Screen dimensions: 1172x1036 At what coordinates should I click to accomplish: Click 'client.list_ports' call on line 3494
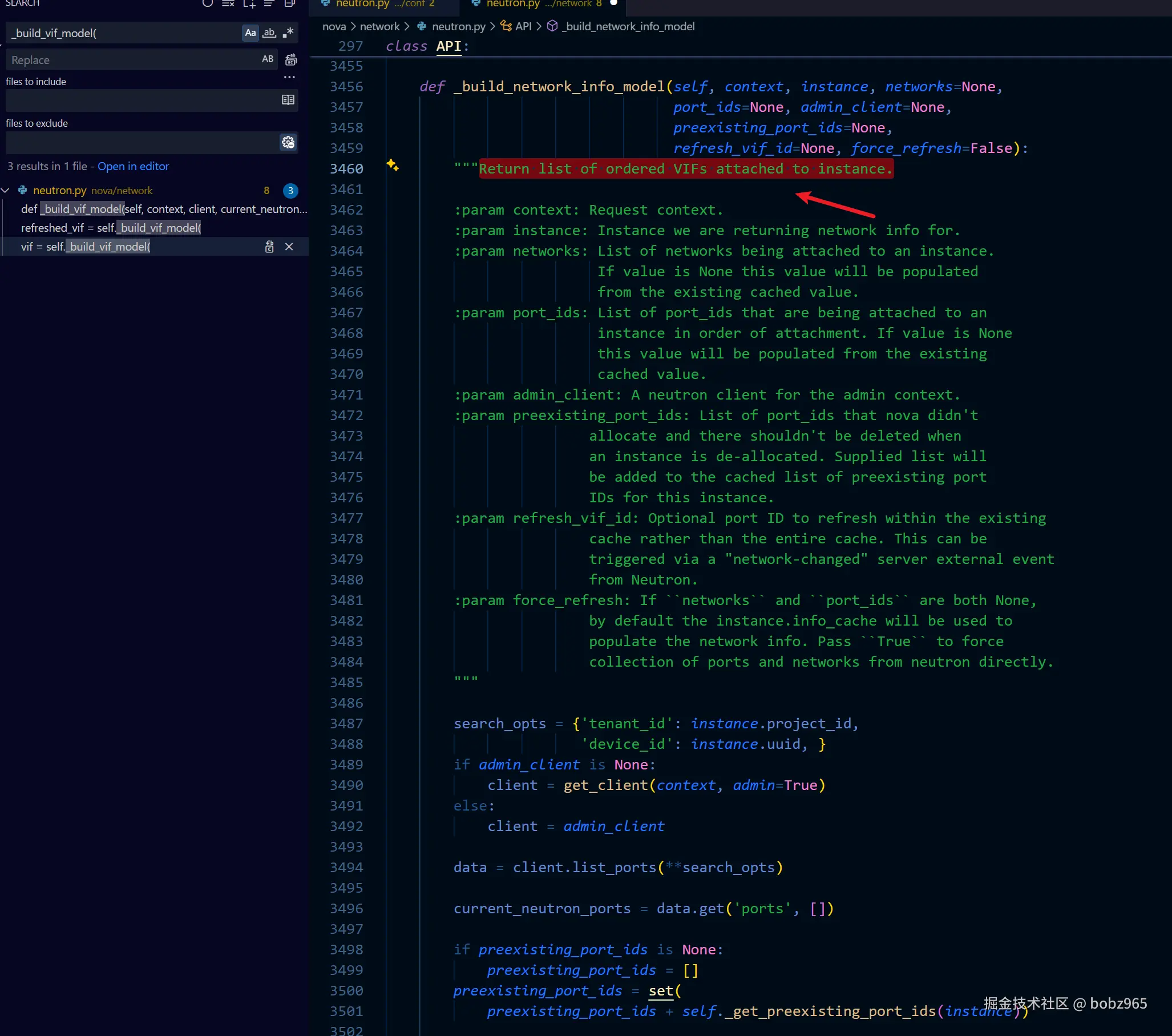pyautogui.click(x=584, y=868)
